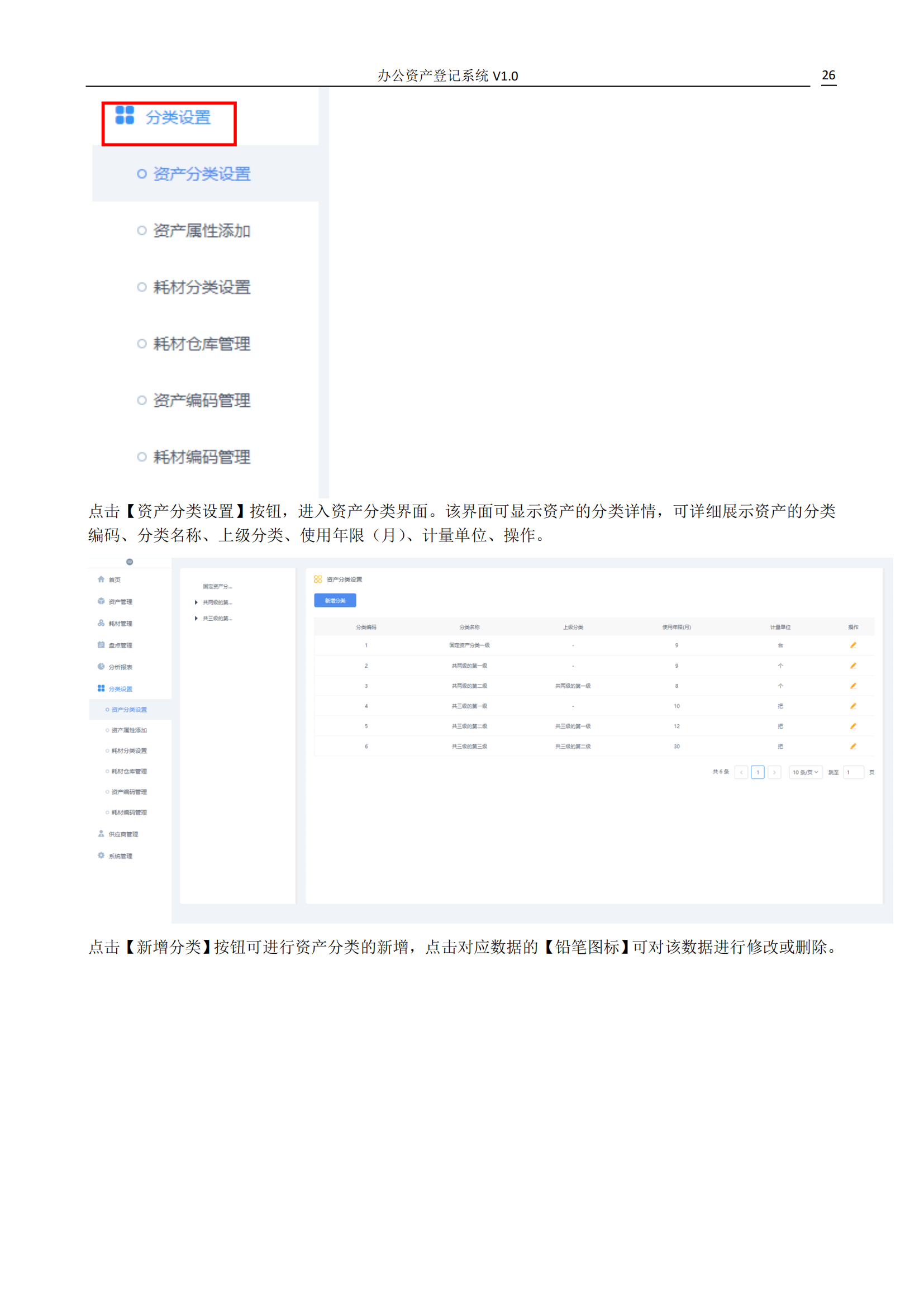Go to next page with right arrow
Screen dimensions: 924x1307
click(x=774, y=772)
